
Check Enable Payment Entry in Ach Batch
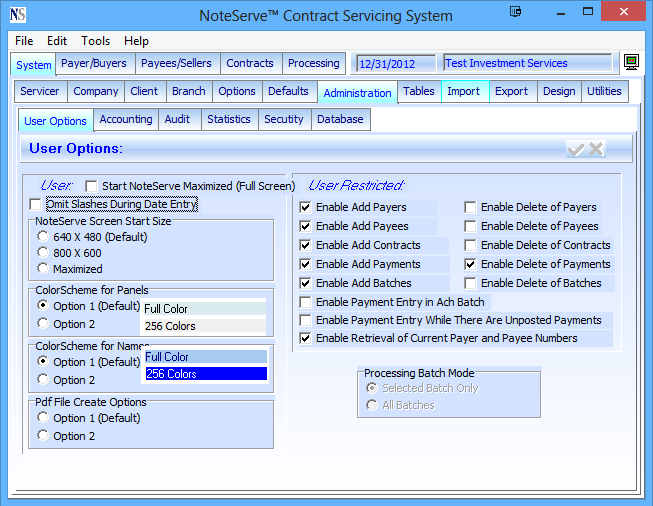(x=306, y=302)
